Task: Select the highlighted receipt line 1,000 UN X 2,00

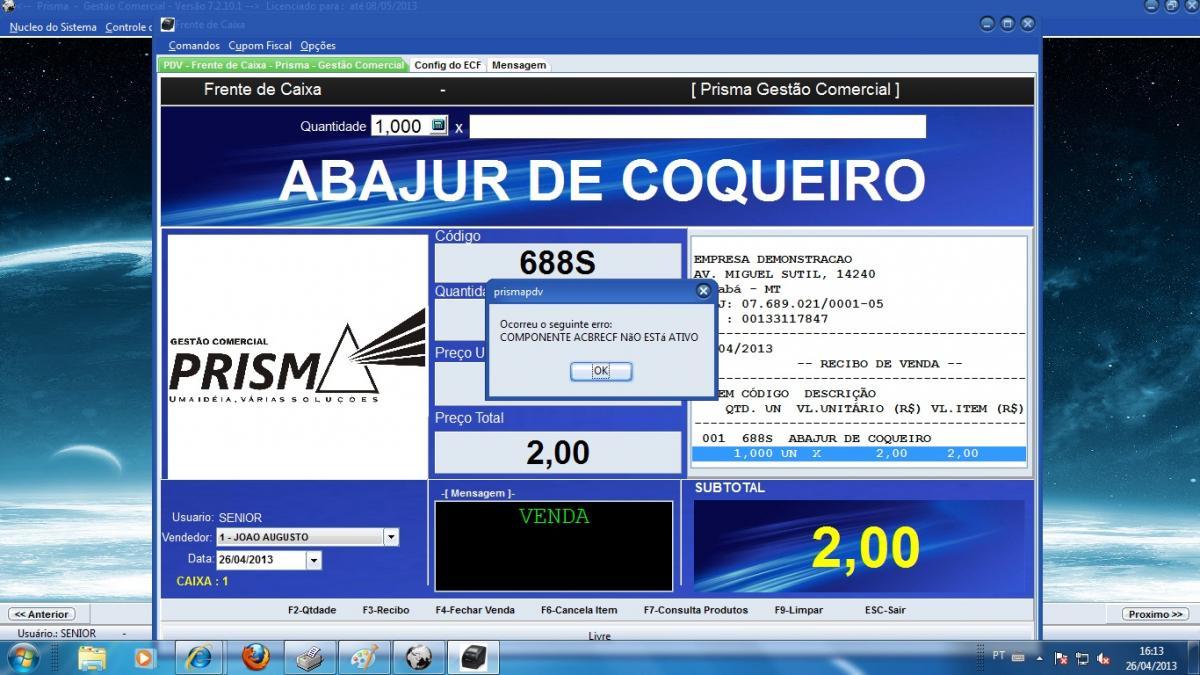Action: click(859, 454)
